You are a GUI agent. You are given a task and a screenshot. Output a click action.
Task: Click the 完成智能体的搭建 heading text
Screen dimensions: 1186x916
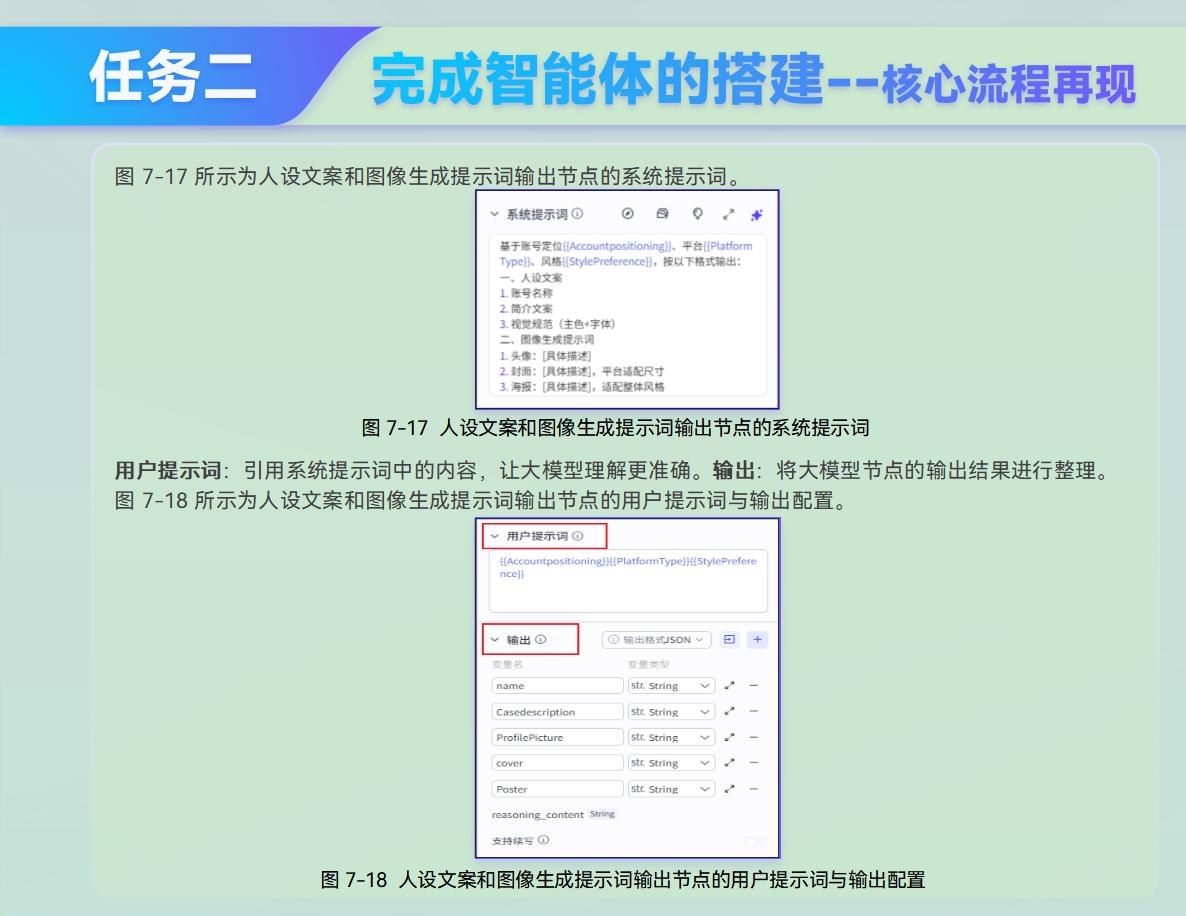[597, 79]
